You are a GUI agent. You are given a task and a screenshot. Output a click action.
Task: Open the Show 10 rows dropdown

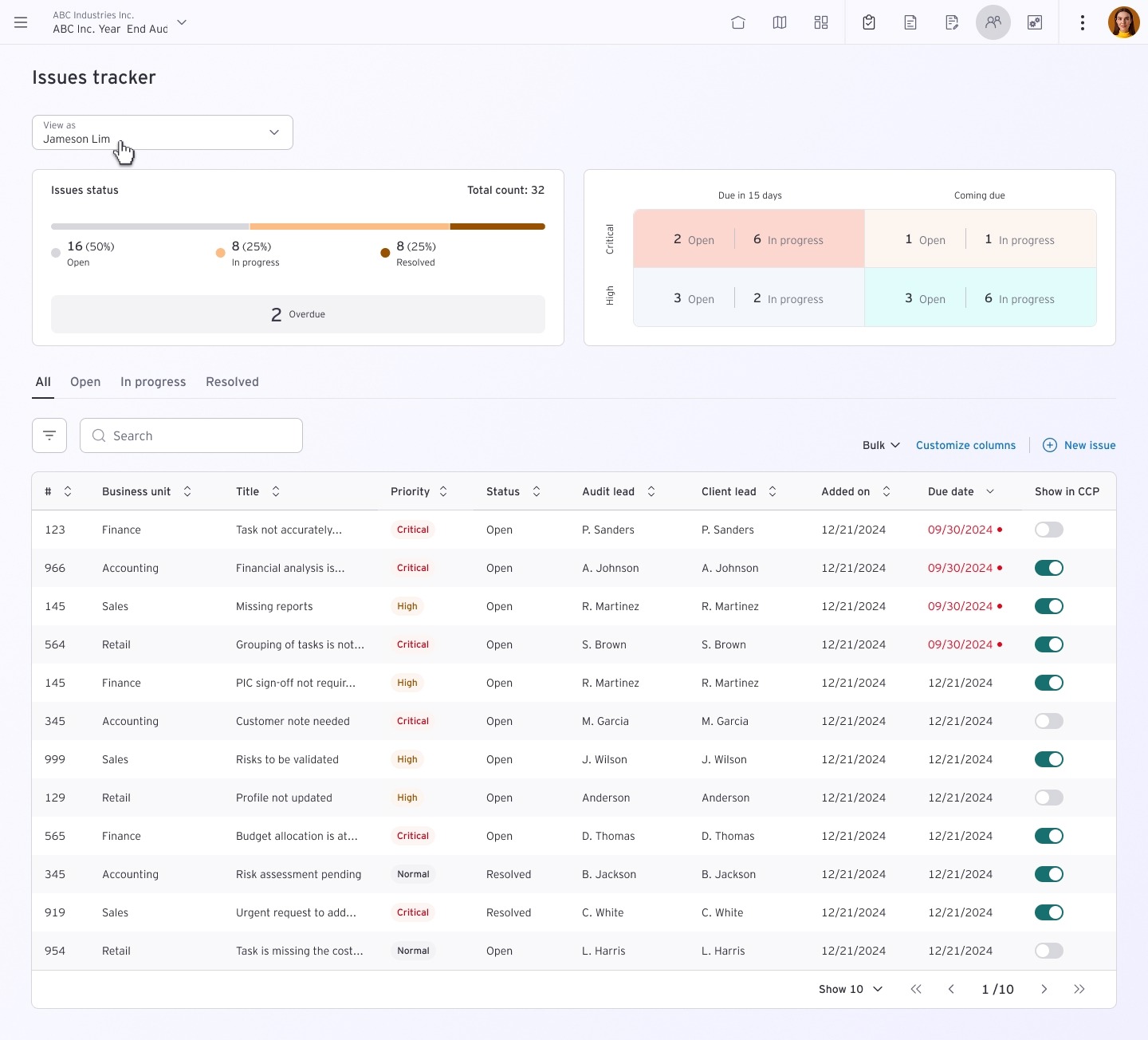tap(850, 989)
